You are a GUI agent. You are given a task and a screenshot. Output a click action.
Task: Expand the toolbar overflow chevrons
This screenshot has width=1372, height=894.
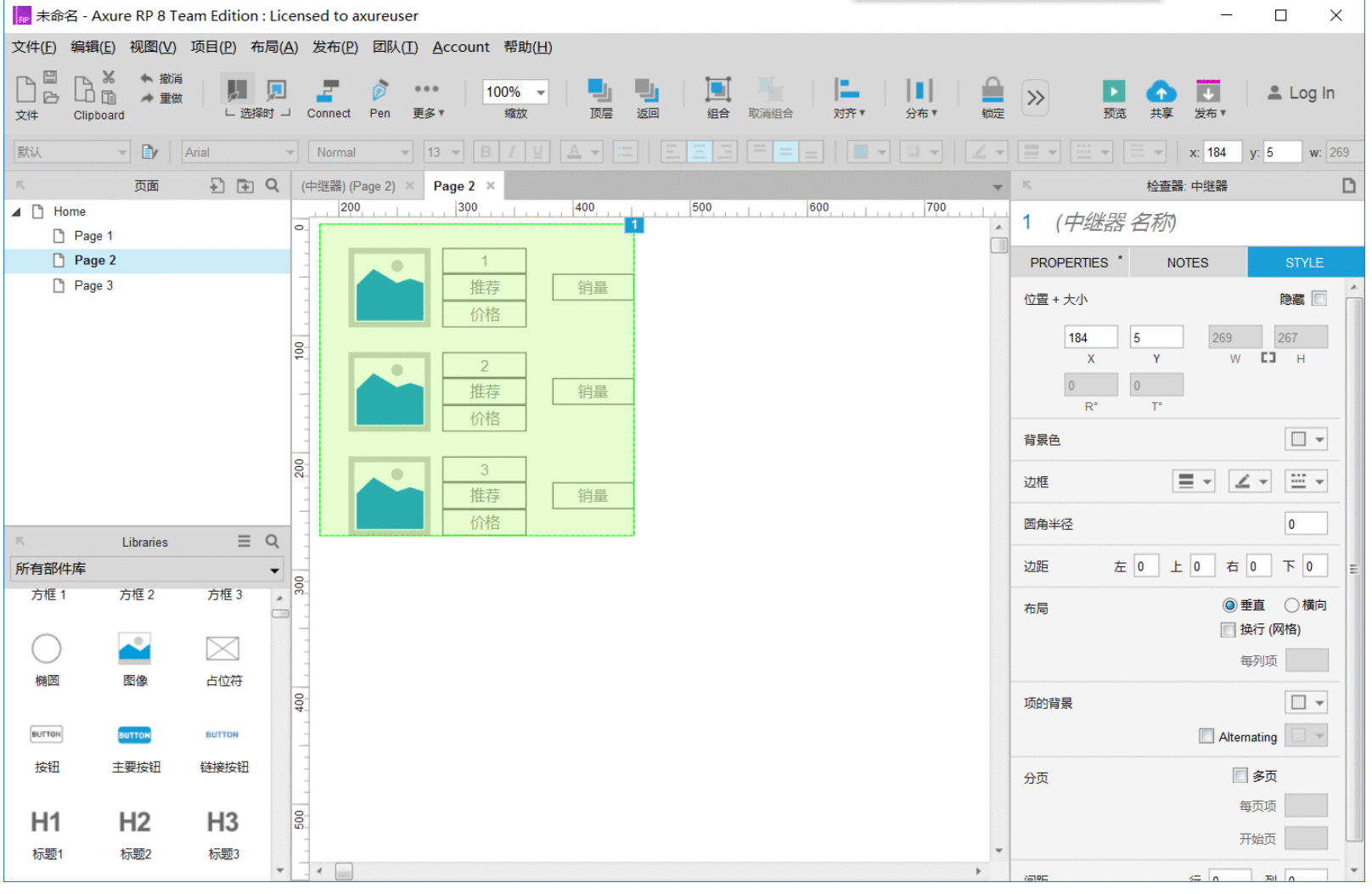pos(1035,98)
